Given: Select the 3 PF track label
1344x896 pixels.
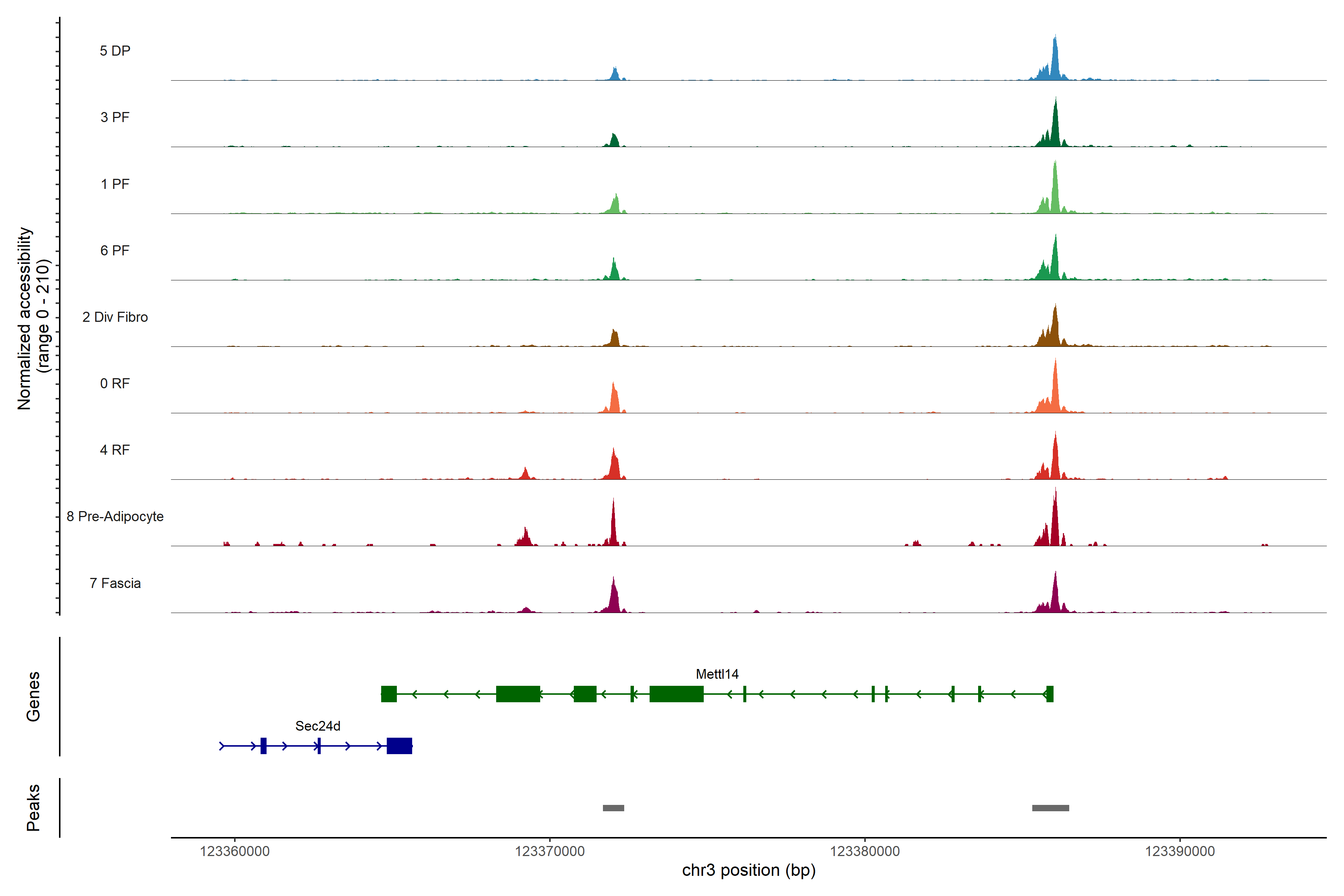Looking at the screenshot, I should 115,117.
